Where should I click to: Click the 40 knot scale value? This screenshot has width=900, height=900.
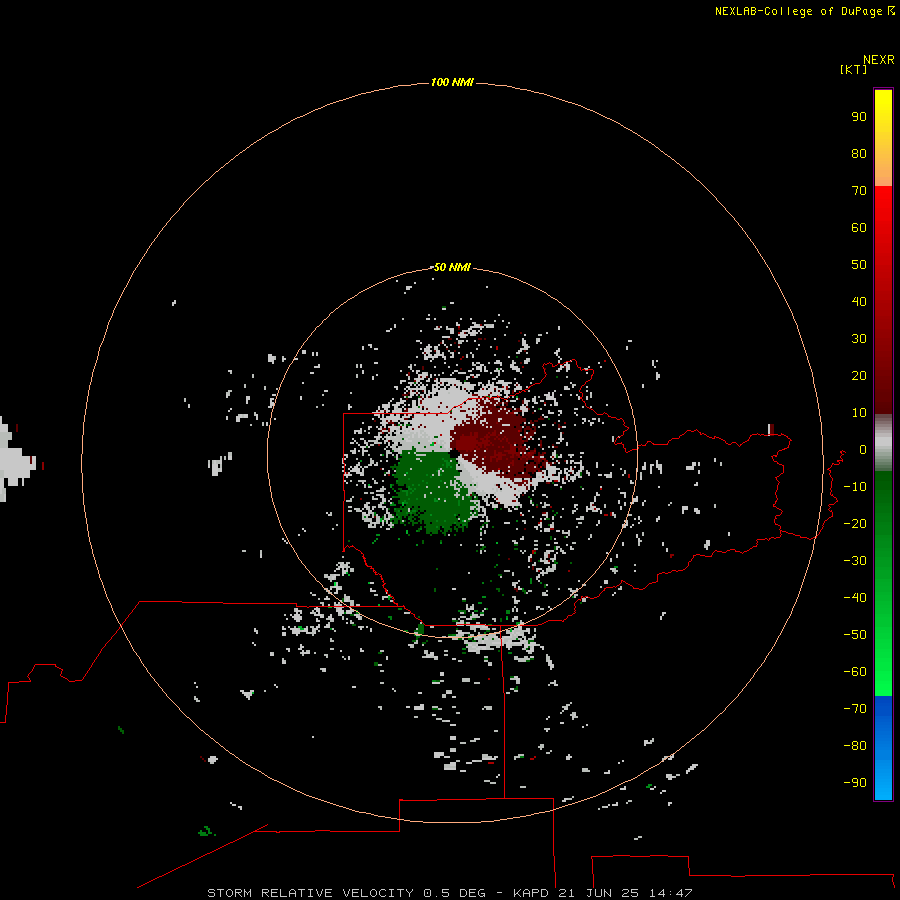point(859,301)
